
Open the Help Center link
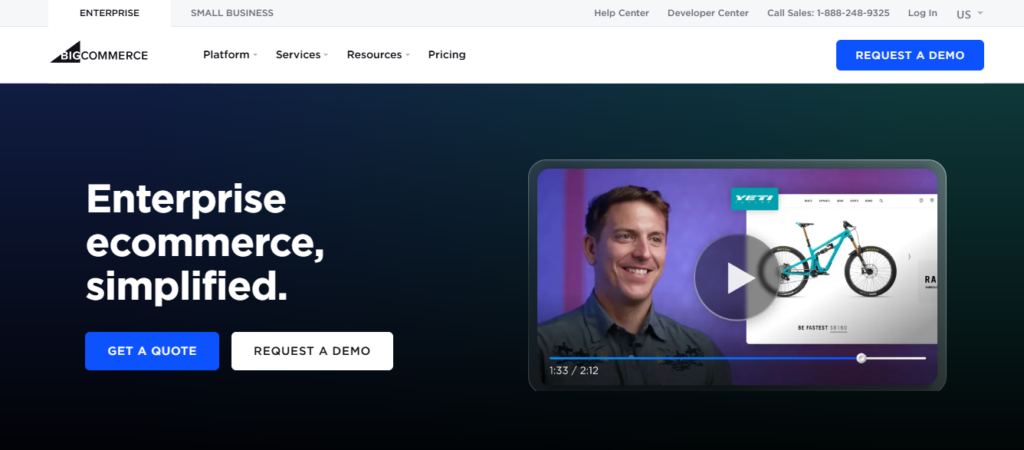pos(621,13)
